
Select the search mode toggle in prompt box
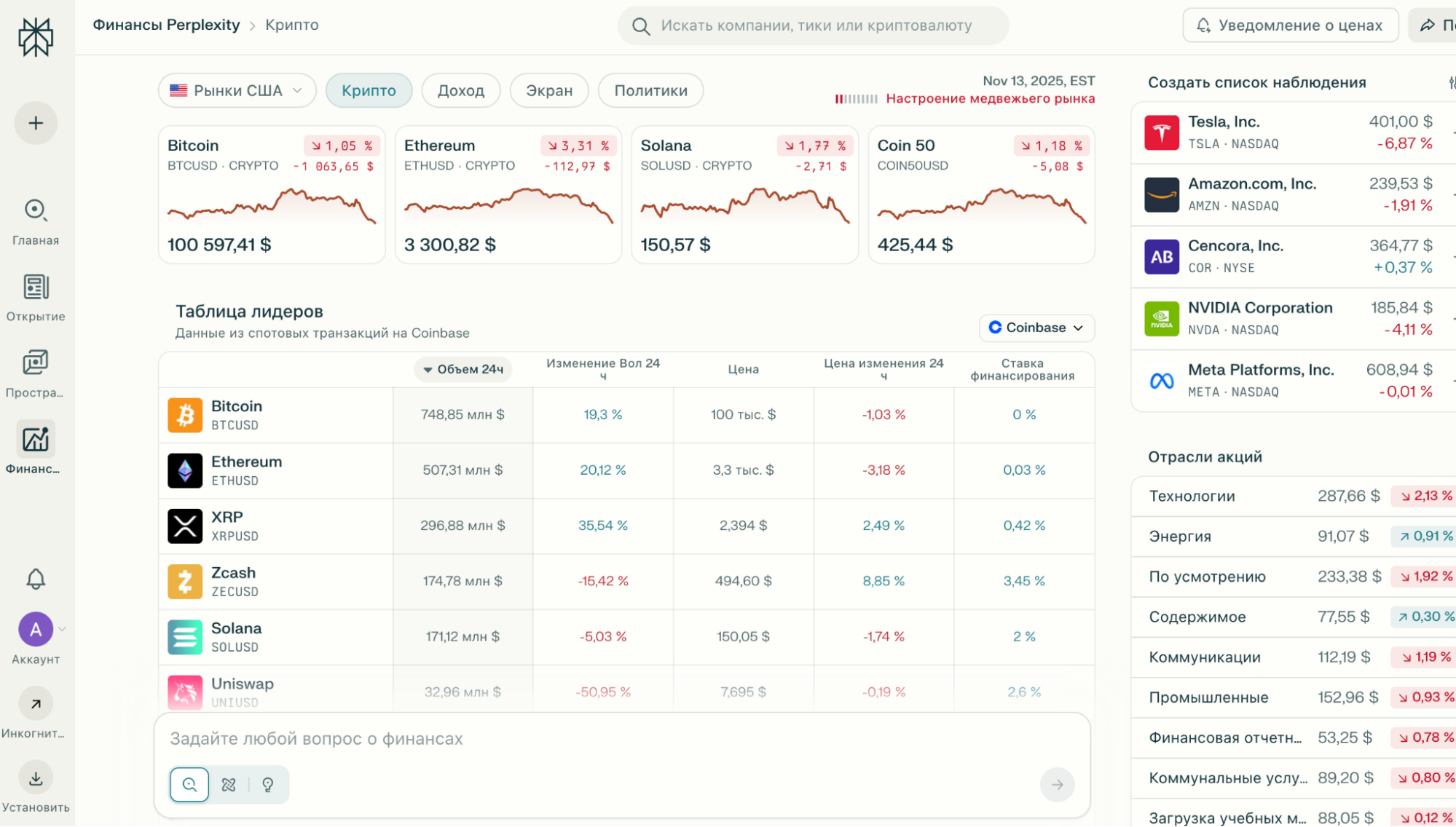[x=189, y=785]
